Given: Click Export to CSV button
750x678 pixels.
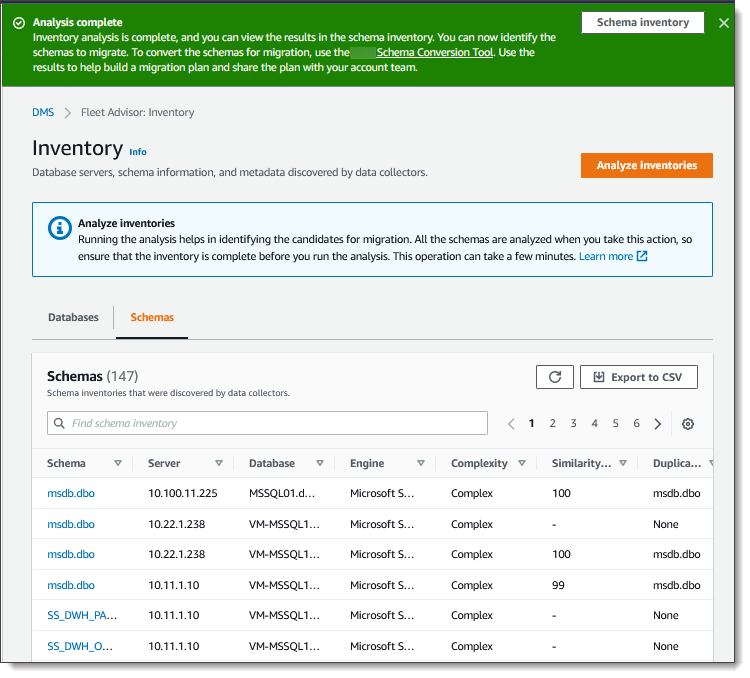Looking at the screenshot, I should click(638, 377).
